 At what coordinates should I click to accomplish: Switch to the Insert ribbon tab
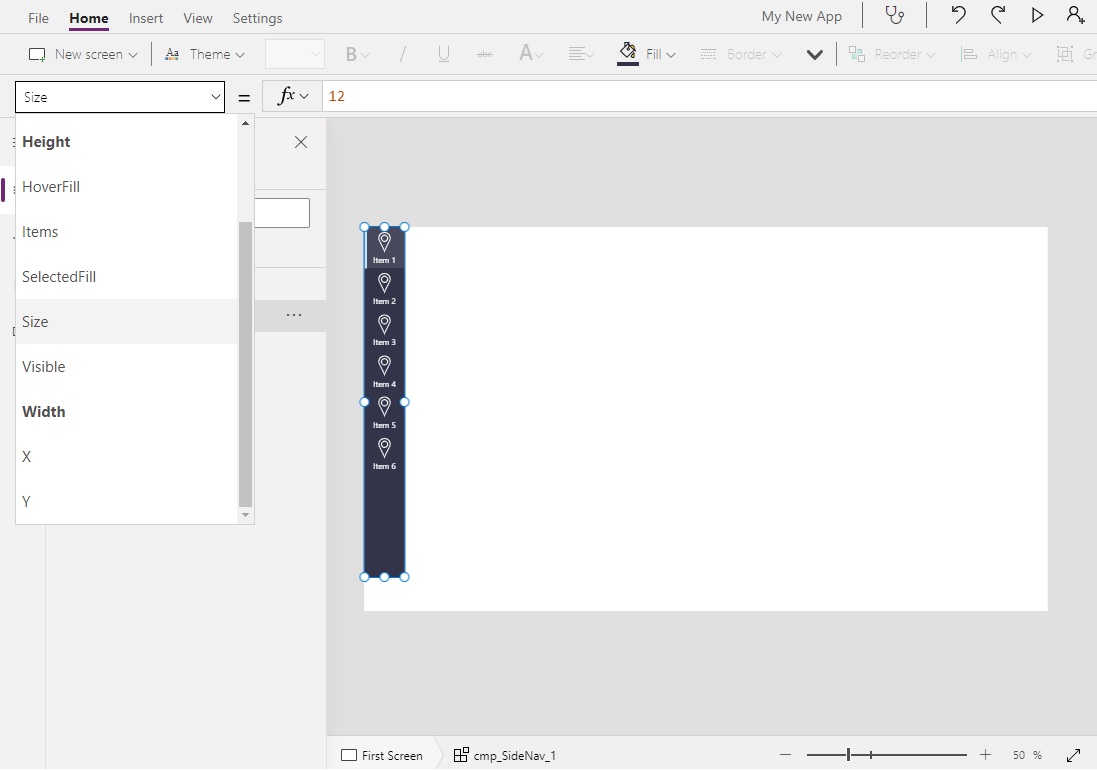(x=145, y=17)
